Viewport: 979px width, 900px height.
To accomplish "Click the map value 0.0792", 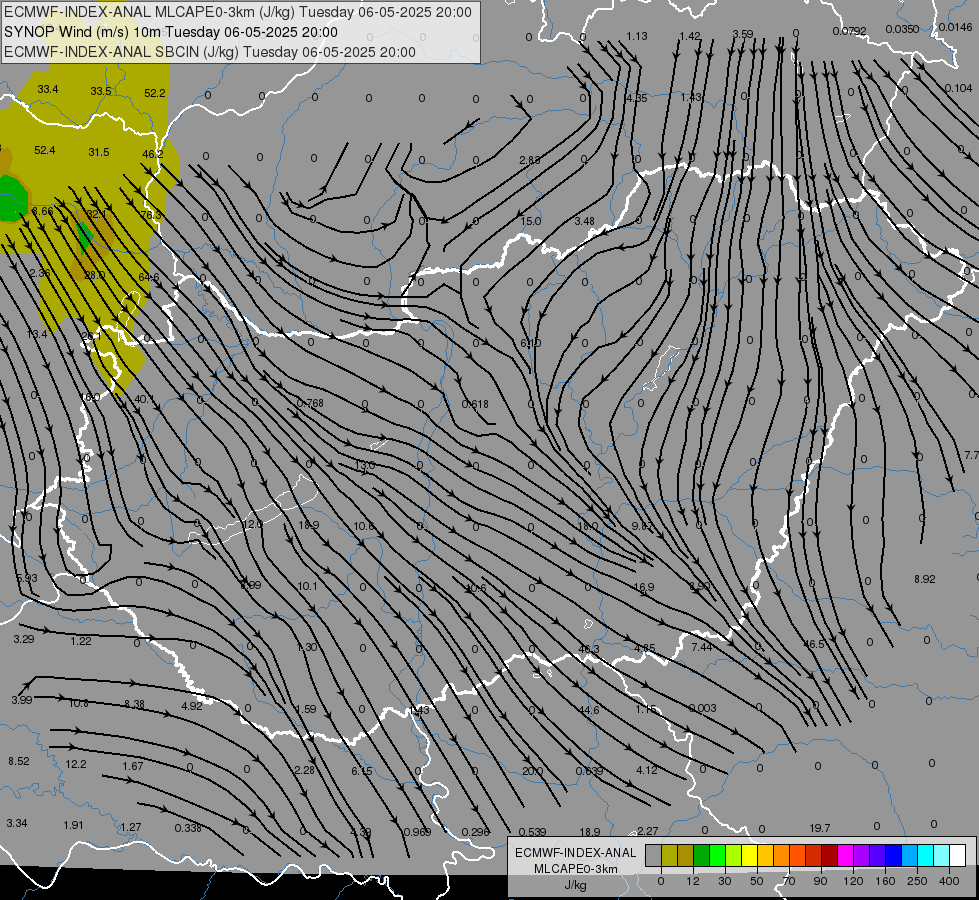I will (850, 31).
